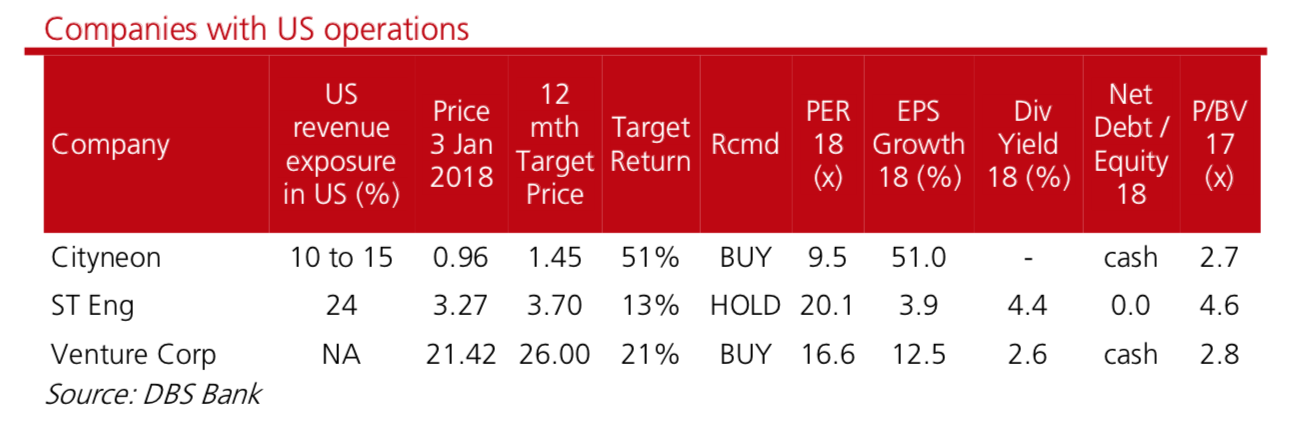Click the Source: DBS Bank footnote
The height and width of the screenshot is (434, 1292).
coord(153,394)
